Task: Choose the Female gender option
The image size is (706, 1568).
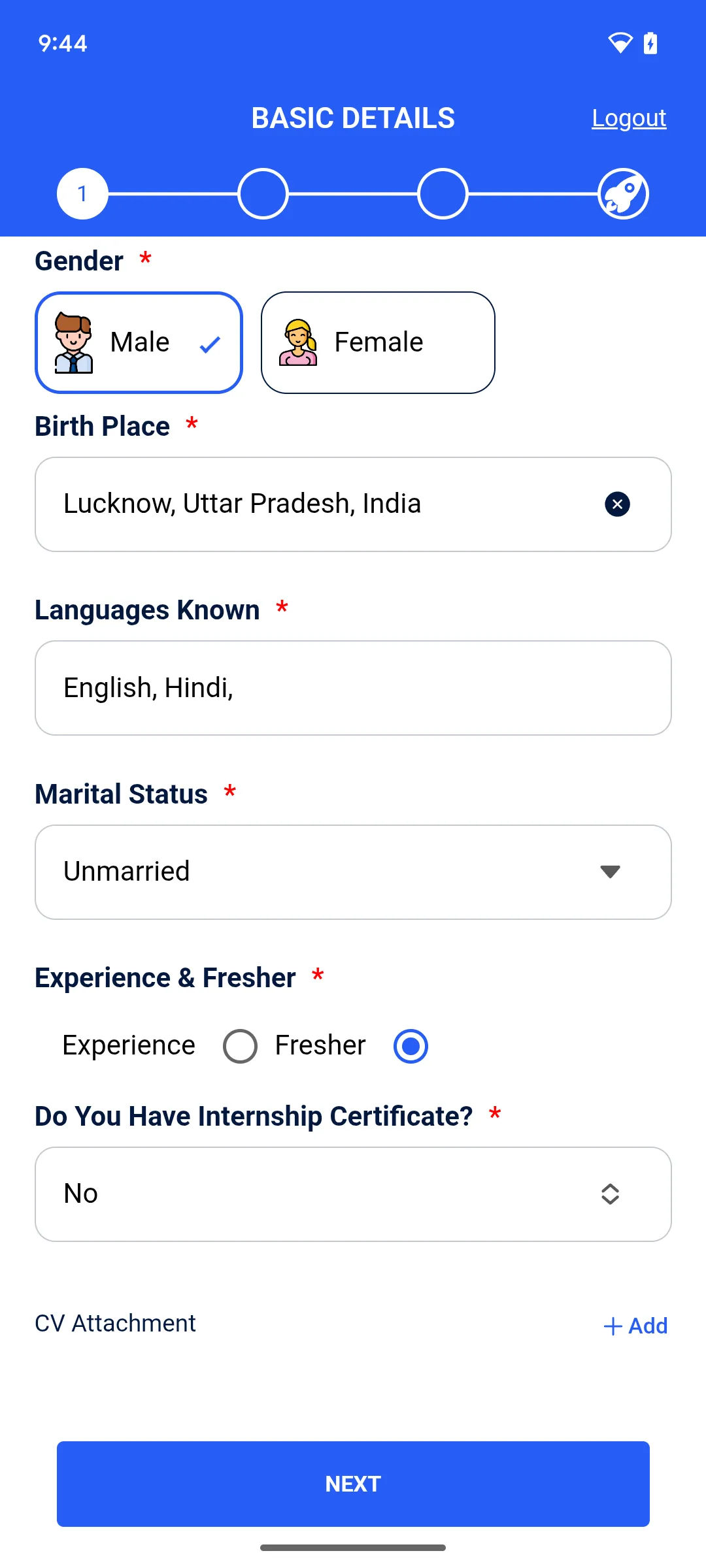Action: tap(378, 342)
